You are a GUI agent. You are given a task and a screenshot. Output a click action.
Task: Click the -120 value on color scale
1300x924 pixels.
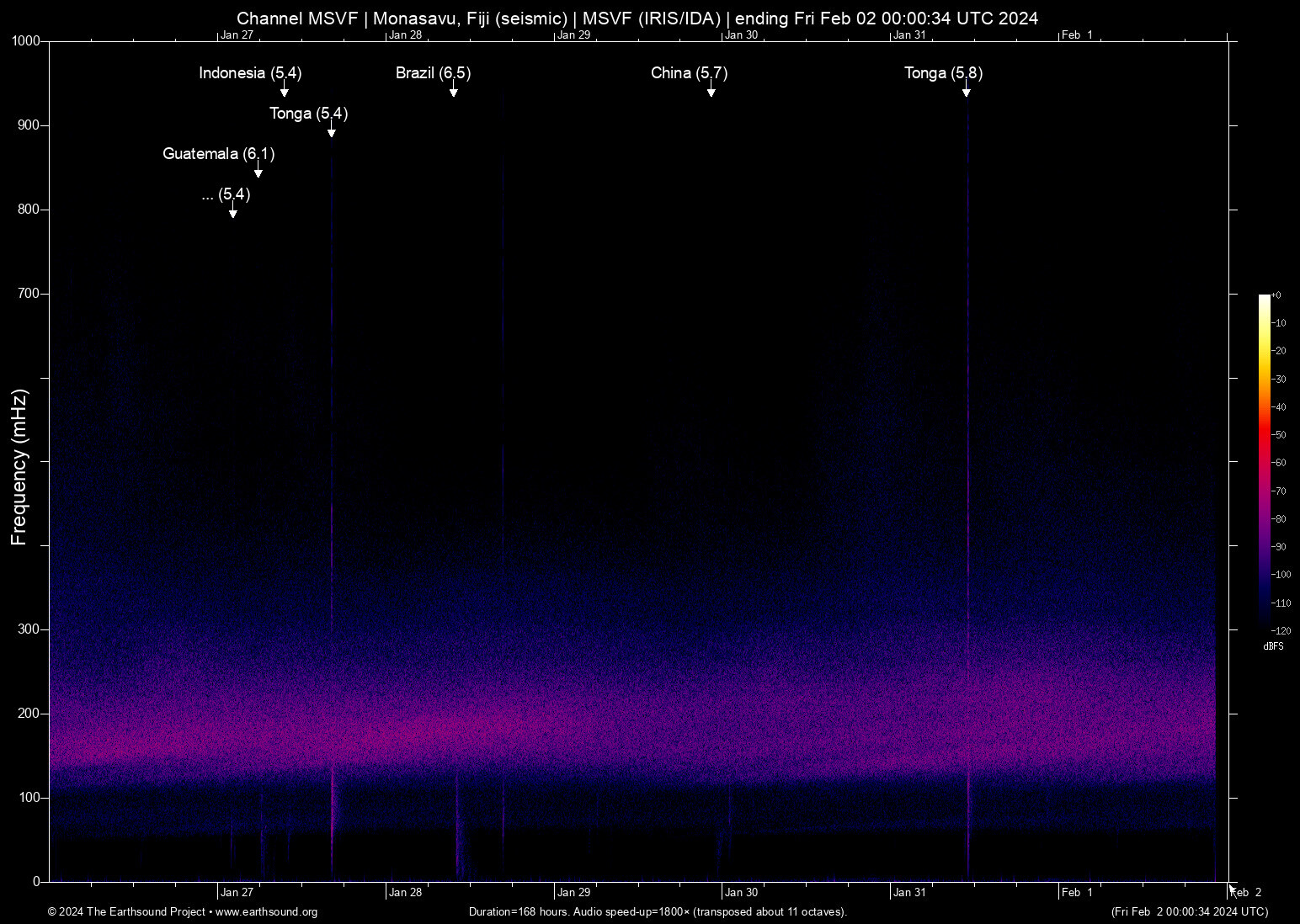tap(1281, 631)
